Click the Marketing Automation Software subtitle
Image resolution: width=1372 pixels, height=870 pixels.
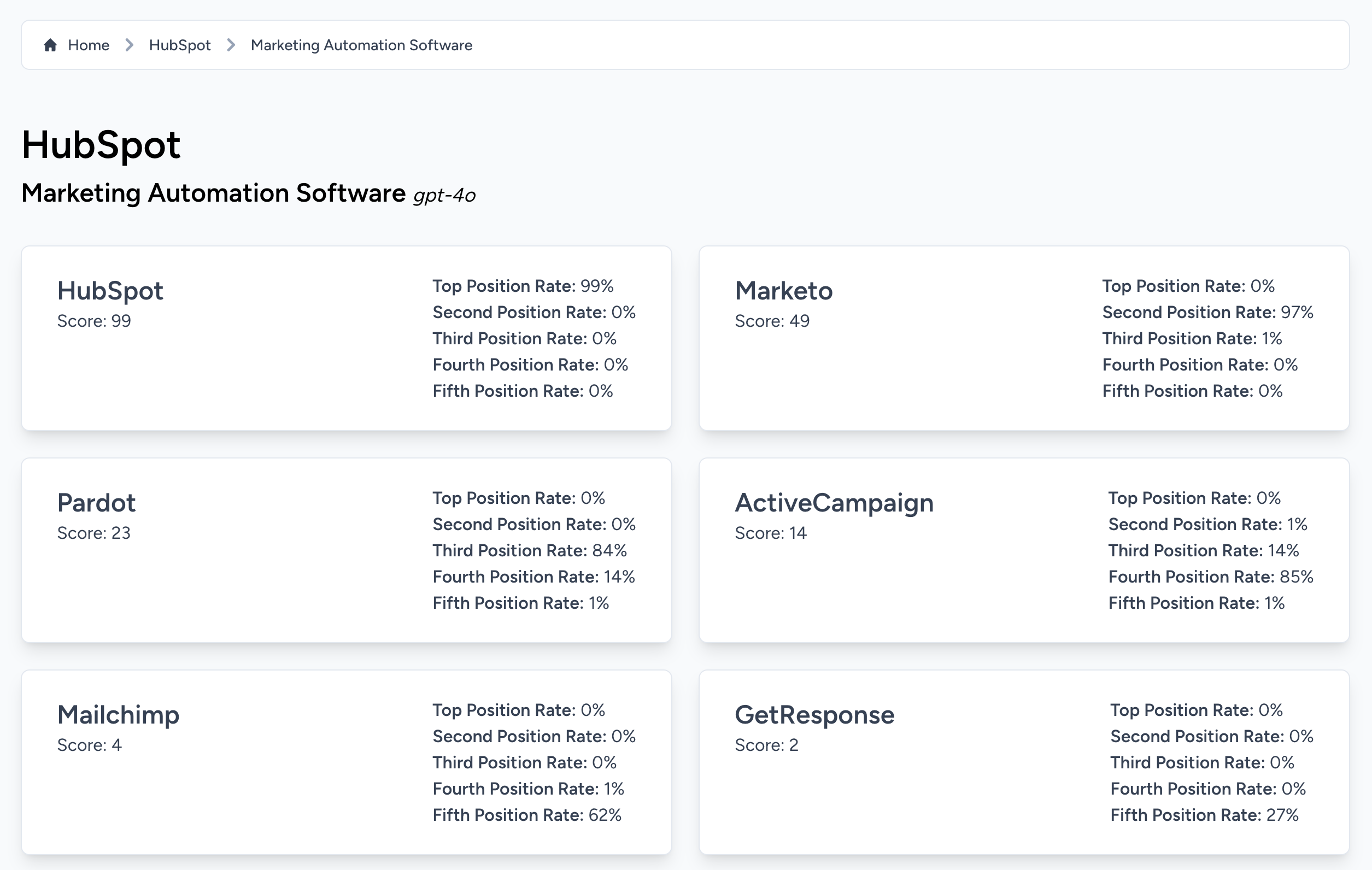click(213, 193)
